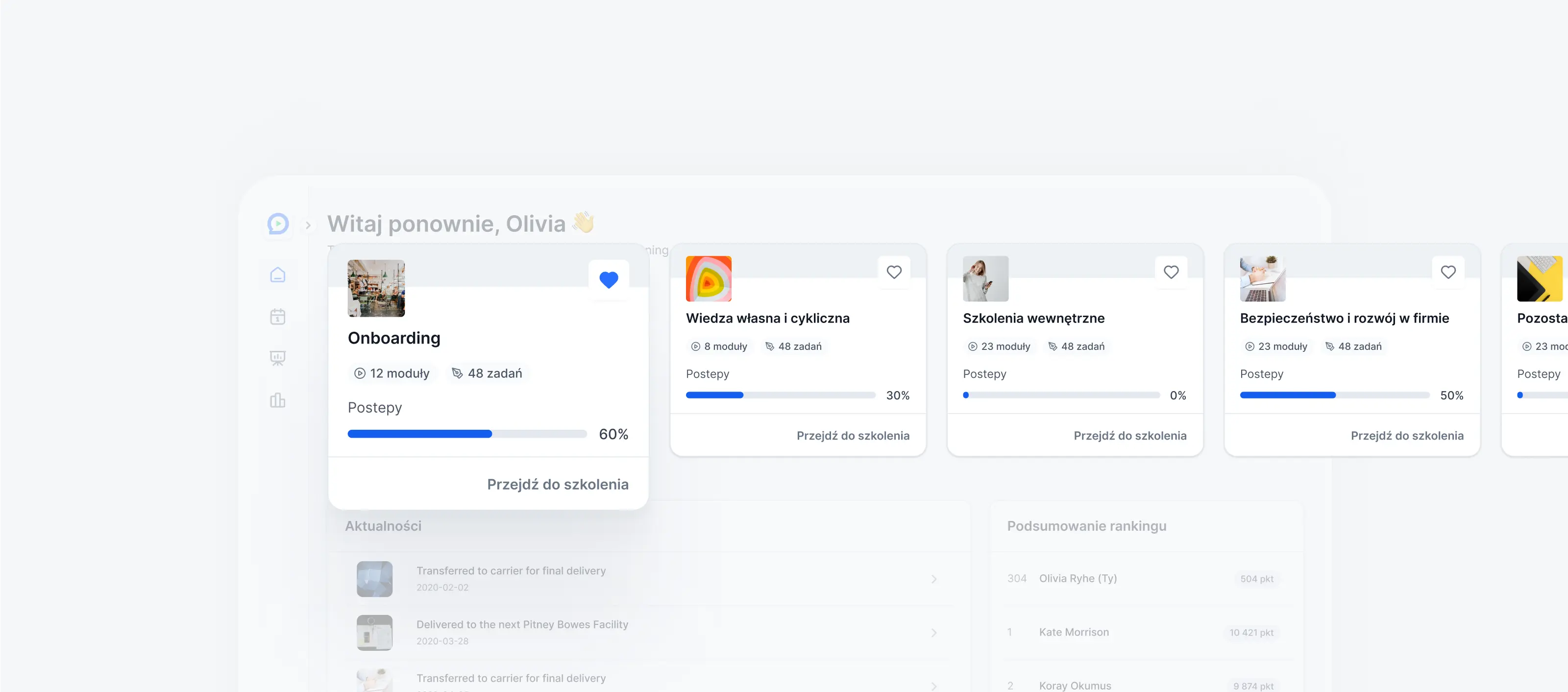Image resolution: width=1568 pixels, height=692 pixels.
Task: Favorite the Wiedza własna i cykliczna course
Action: pyautogui.click(x=894, y=272)
